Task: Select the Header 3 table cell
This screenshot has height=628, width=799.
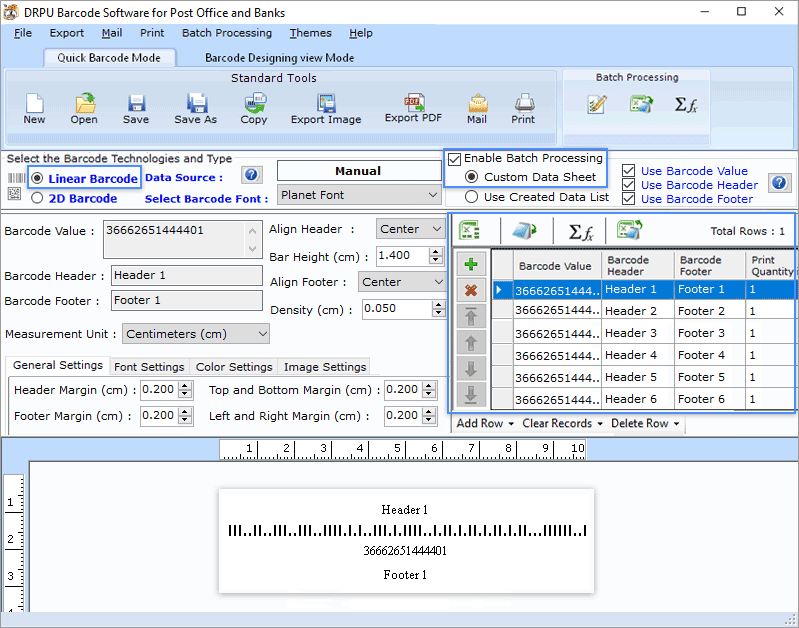Action: [x=637, y=333]
